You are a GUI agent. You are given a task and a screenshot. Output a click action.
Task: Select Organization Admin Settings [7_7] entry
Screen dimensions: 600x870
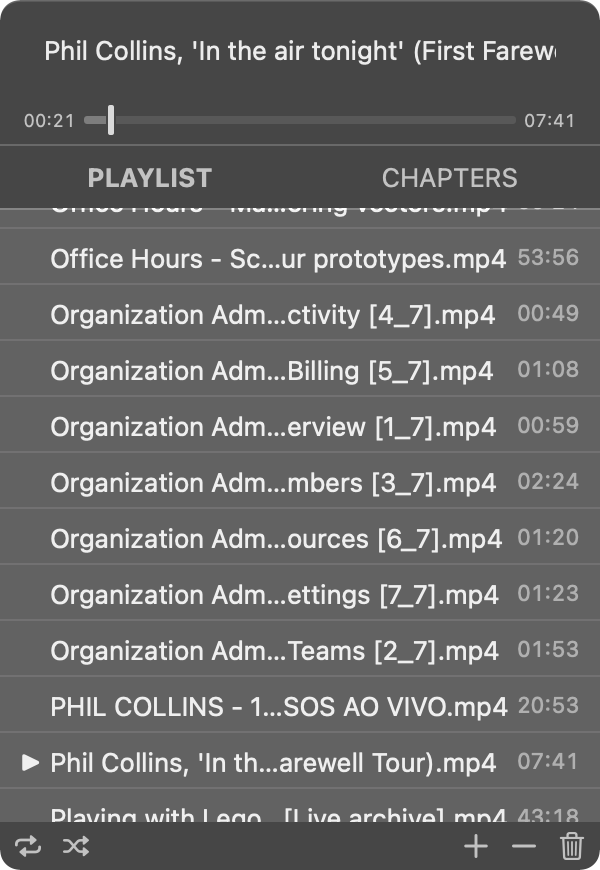click(274, 594)
